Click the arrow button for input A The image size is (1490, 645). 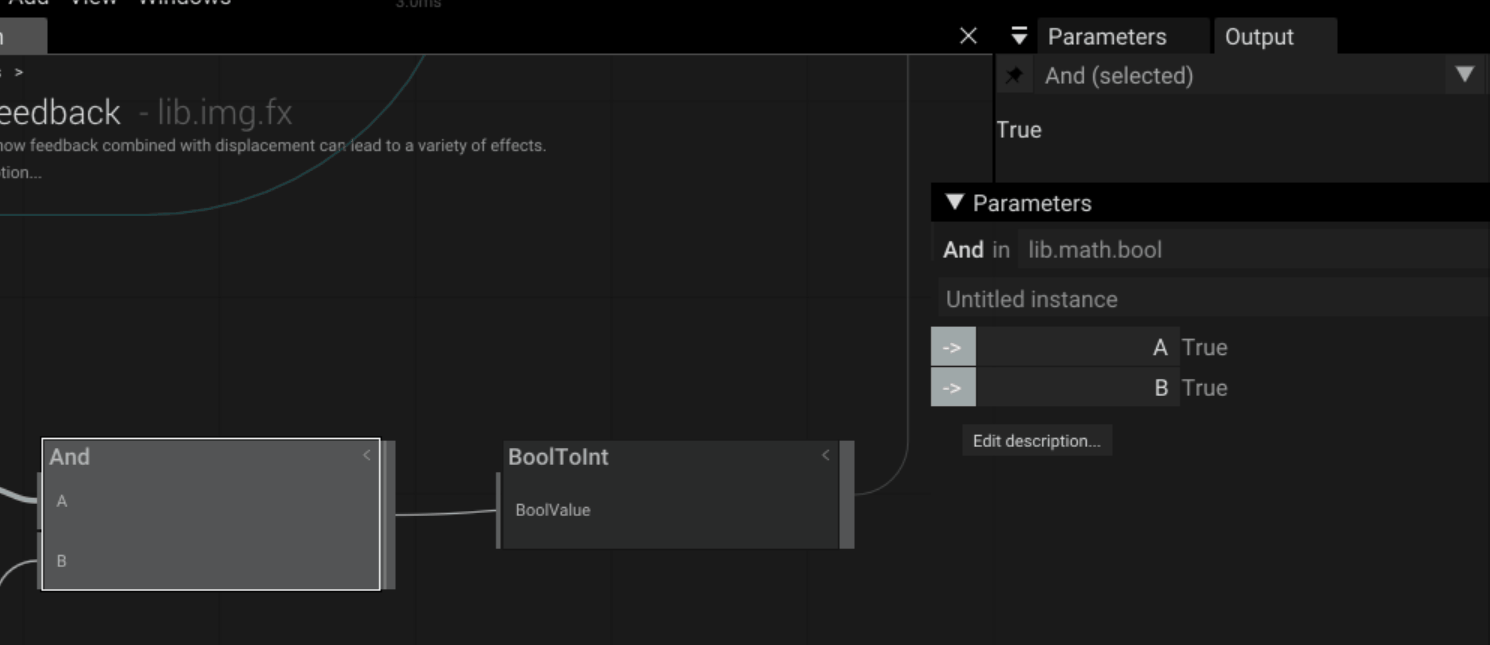[x=953, y=347]
